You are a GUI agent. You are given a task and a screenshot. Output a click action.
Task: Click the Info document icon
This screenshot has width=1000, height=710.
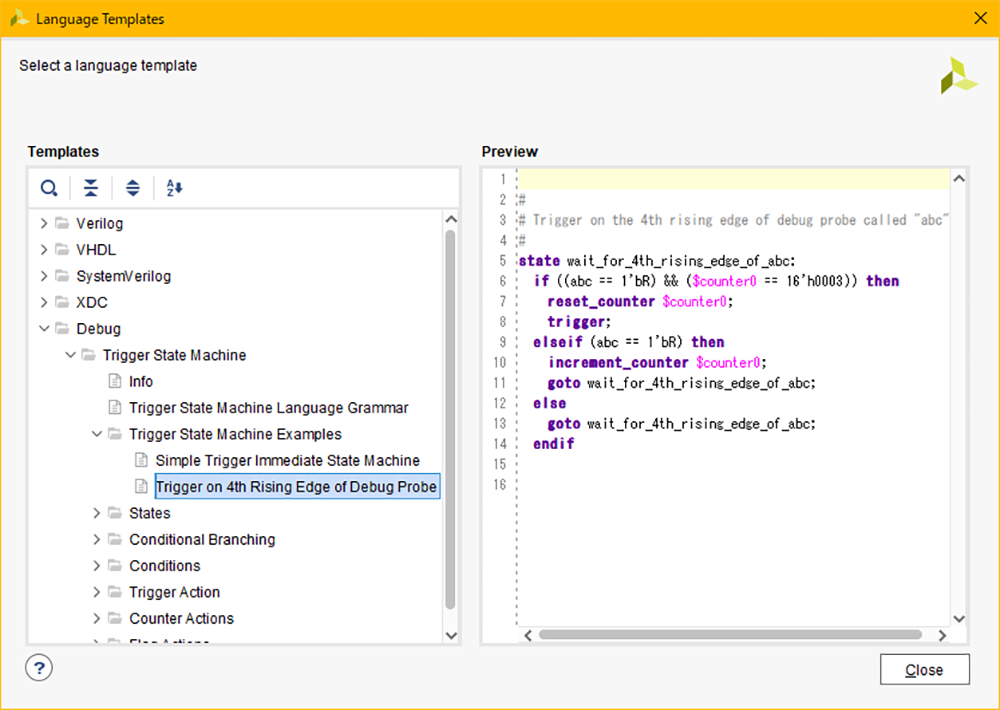point(115,381)
